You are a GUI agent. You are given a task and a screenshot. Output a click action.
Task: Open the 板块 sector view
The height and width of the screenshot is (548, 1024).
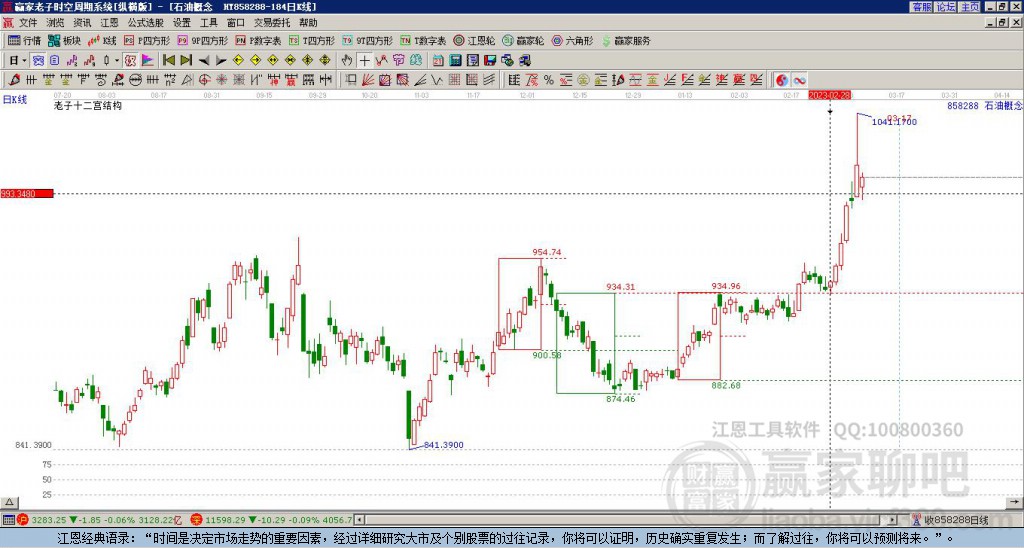64,40
